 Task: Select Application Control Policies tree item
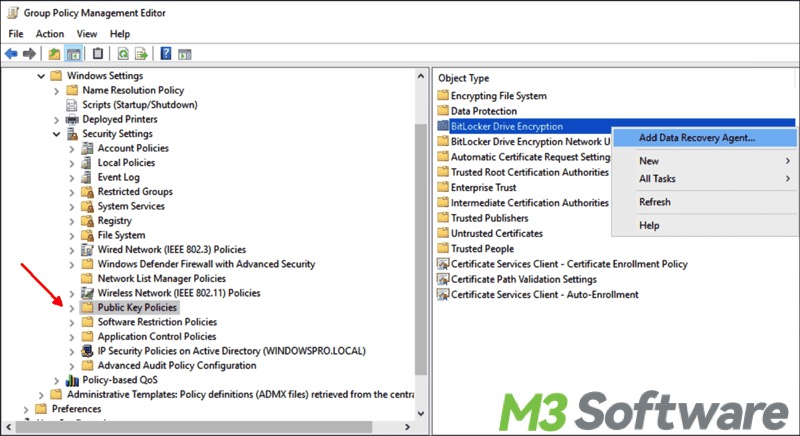pos(157,337)
